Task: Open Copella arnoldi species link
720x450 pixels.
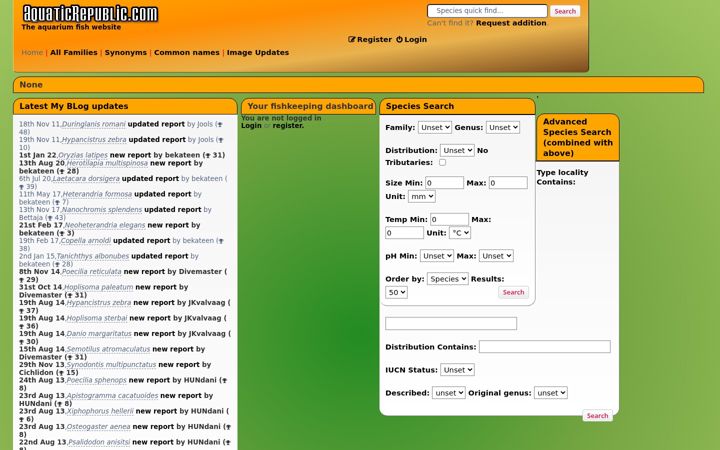Action: click(x=85, y=241)
